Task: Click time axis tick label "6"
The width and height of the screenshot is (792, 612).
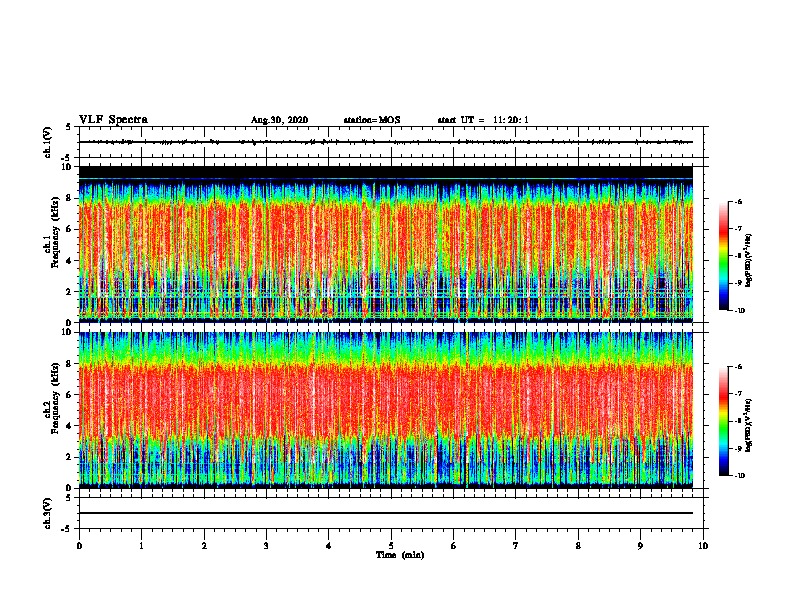Action: click(454, 546)
